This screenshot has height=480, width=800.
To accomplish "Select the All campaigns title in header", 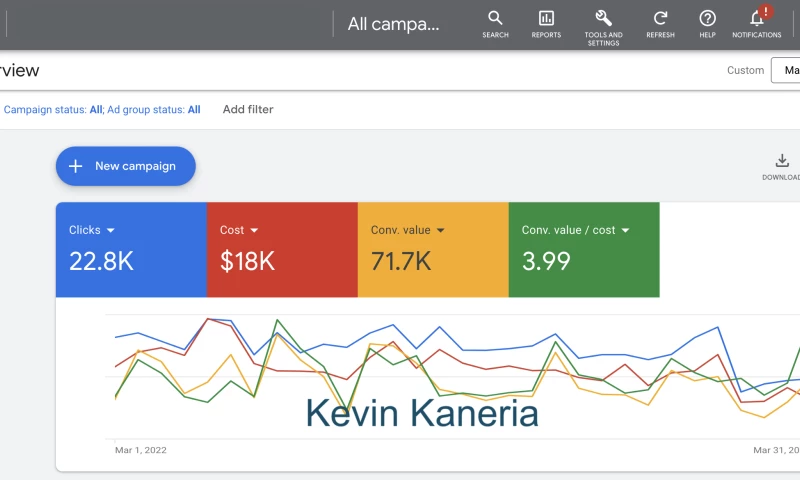I will (x=393, y=24).
